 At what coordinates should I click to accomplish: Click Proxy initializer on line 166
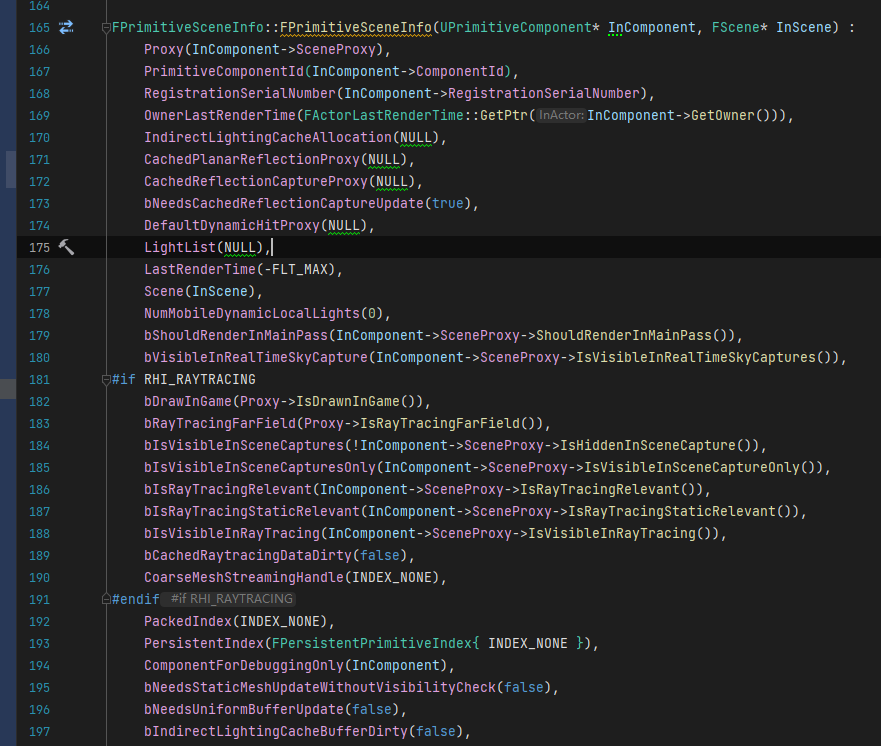point(164,49)
